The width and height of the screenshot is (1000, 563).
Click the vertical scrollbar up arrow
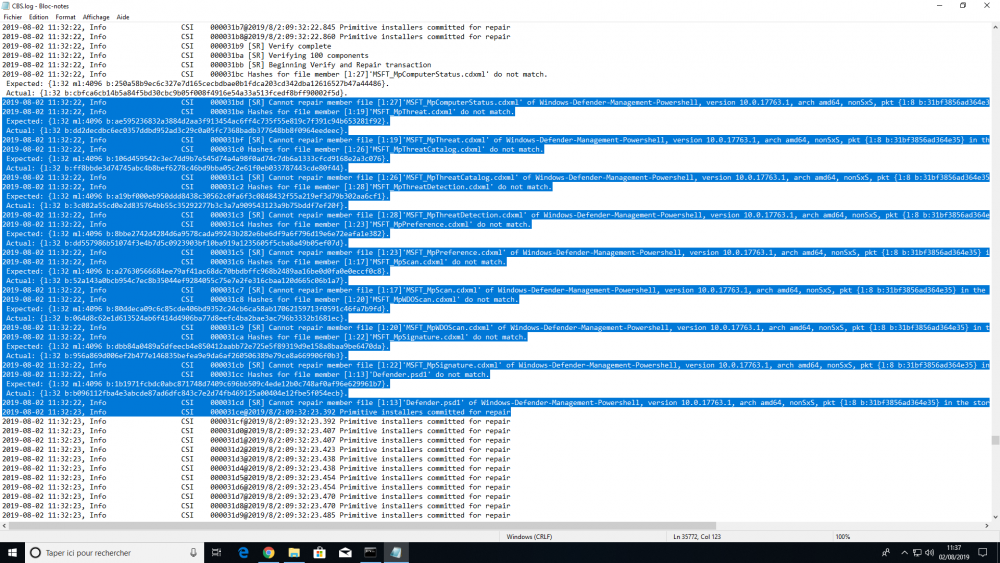[995, 27]
